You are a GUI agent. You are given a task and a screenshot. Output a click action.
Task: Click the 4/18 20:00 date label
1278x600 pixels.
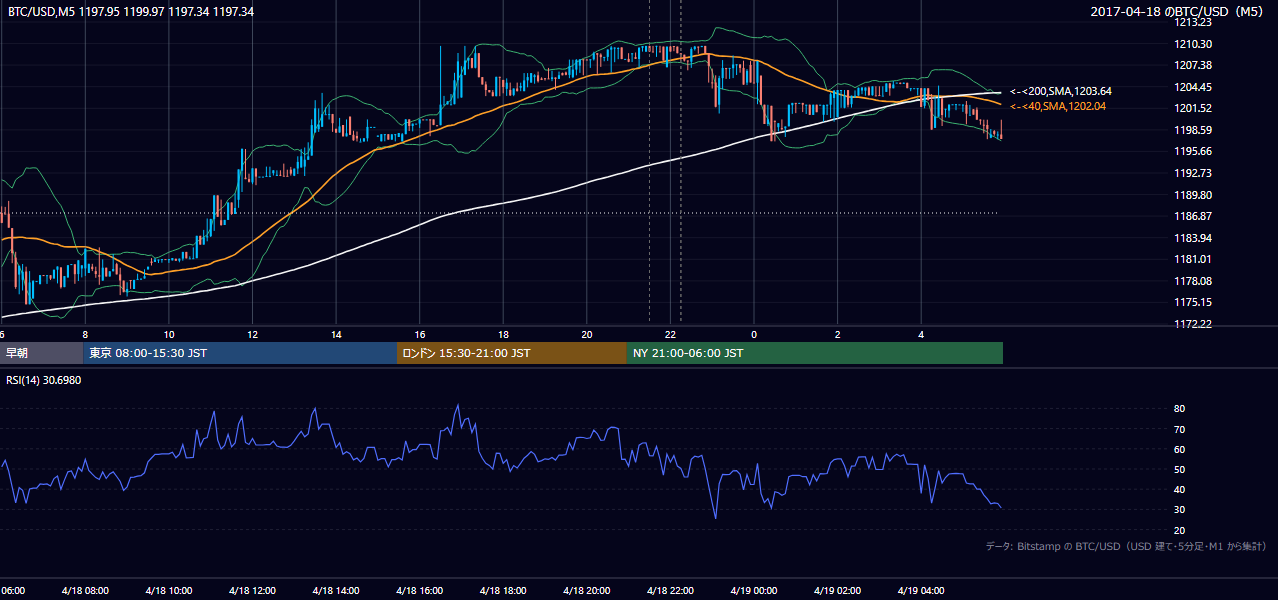point(587,591)
